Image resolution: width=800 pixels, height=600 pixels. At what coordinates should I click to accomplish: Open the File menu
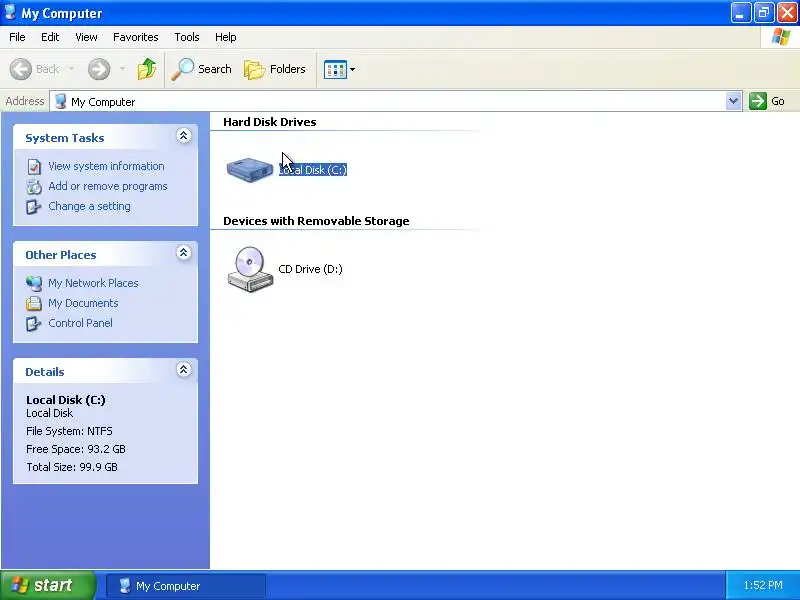(x=17, y=37)
